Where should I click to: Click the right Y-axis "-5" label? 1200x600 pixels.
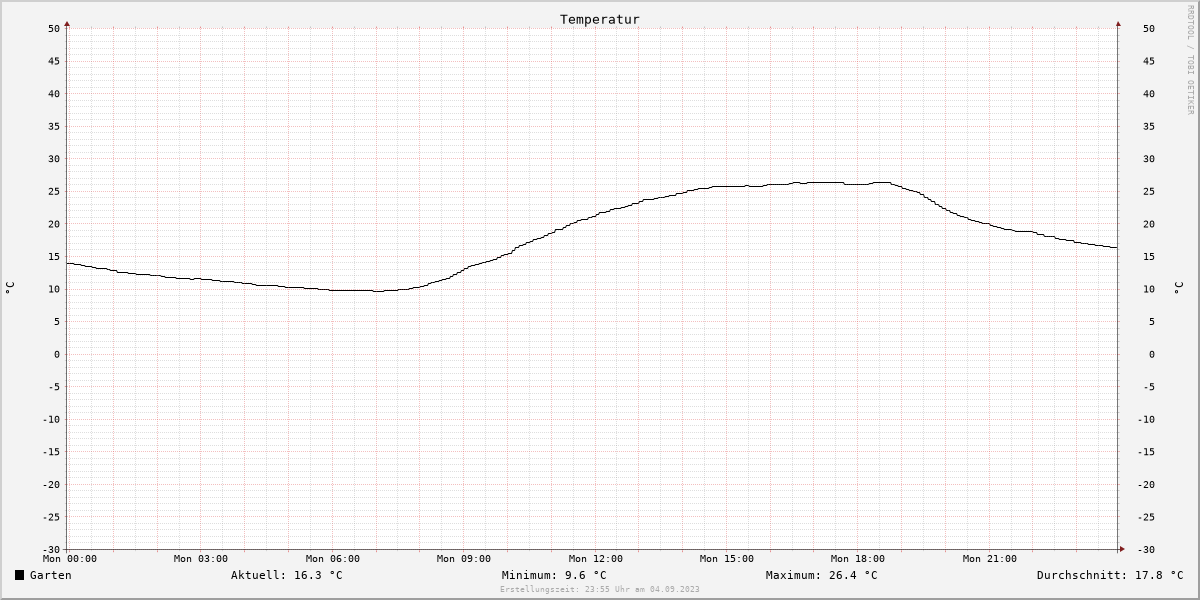coord(1149,387)
